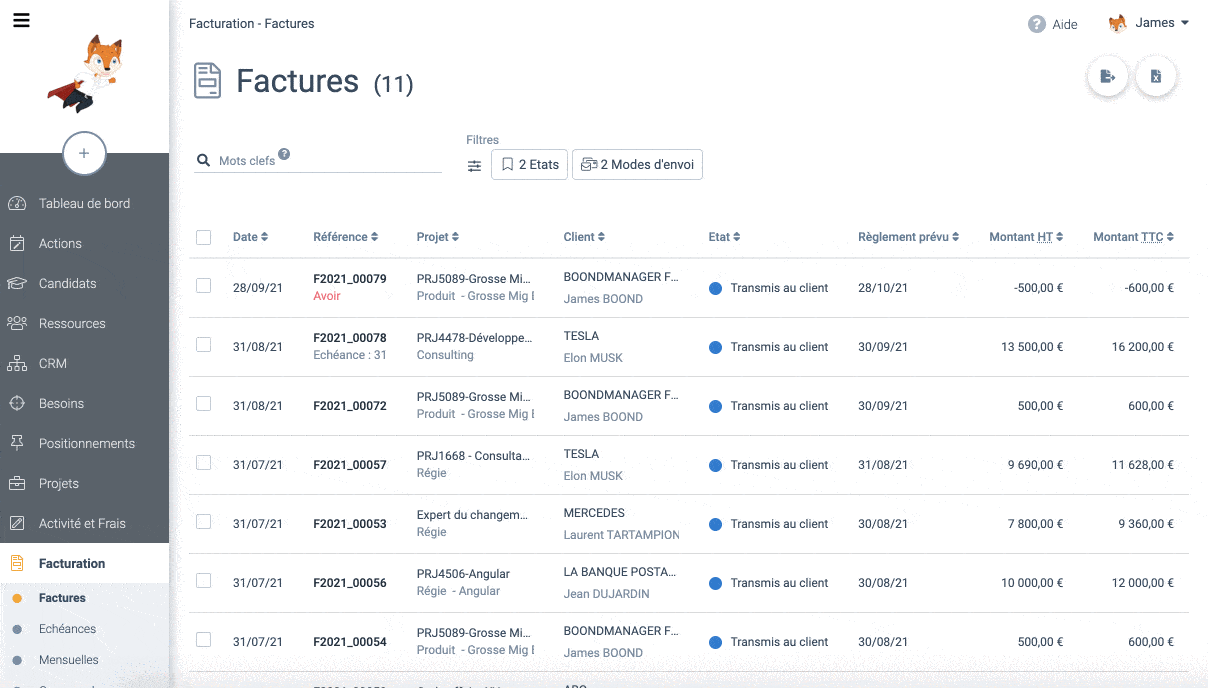Tick checkbox for invoice F2021_00072
The width and height of the screenshot is (1208, 688).
coord(204,403)
